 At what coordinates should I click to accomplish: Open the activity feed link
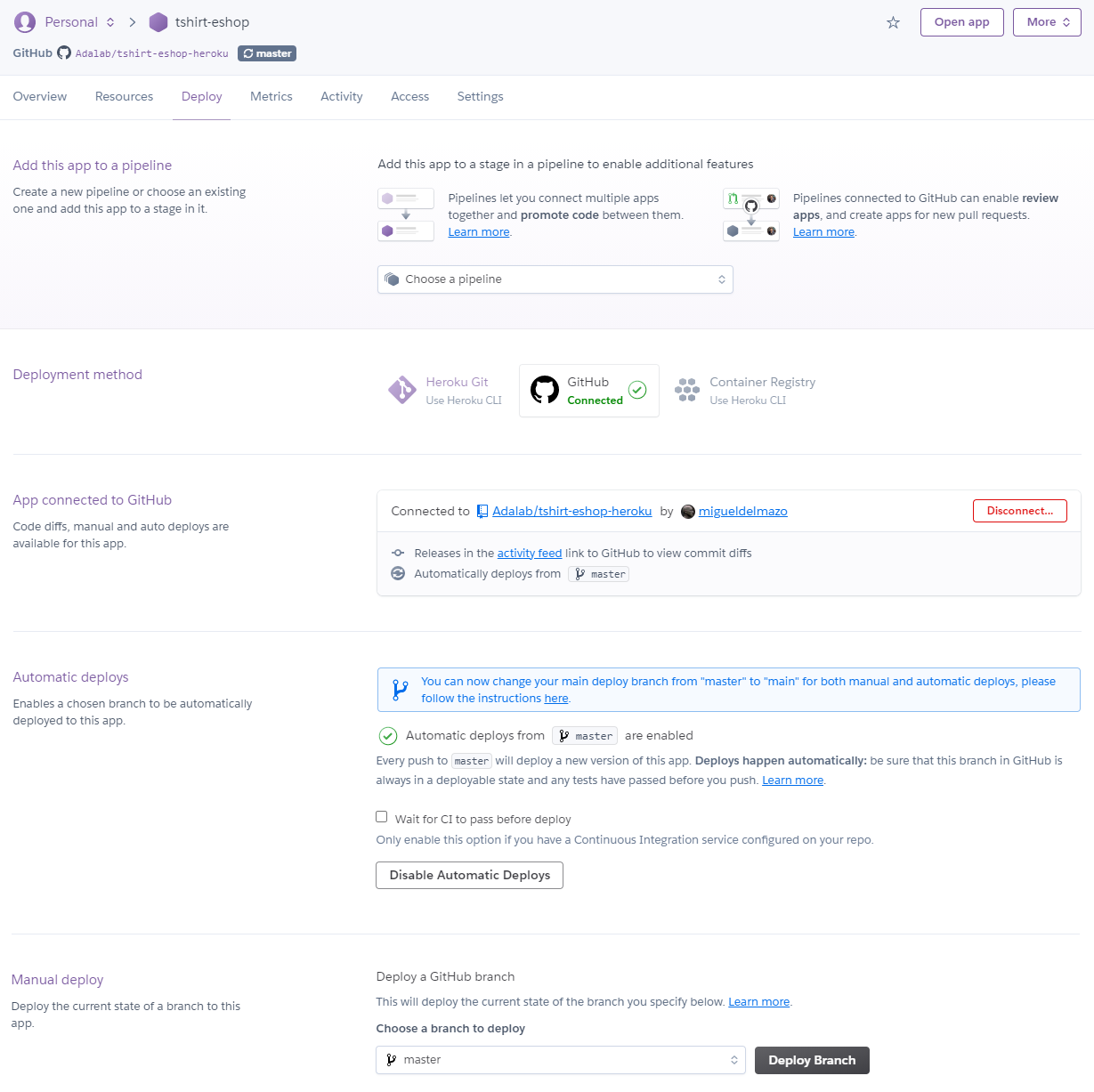[x=530, y=553]
